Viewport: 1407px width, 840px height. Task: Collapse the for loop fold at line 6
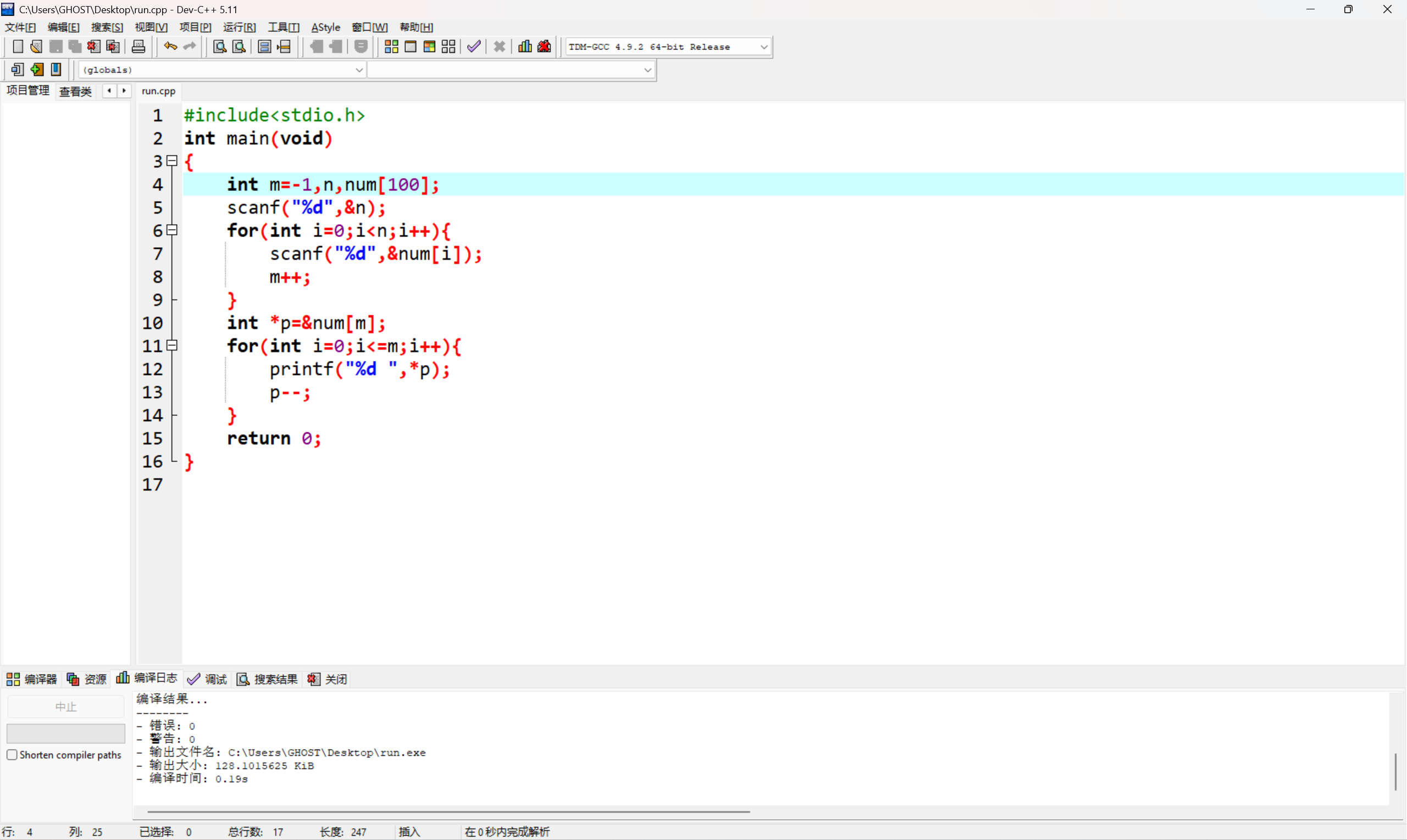(x=173, y=230)
